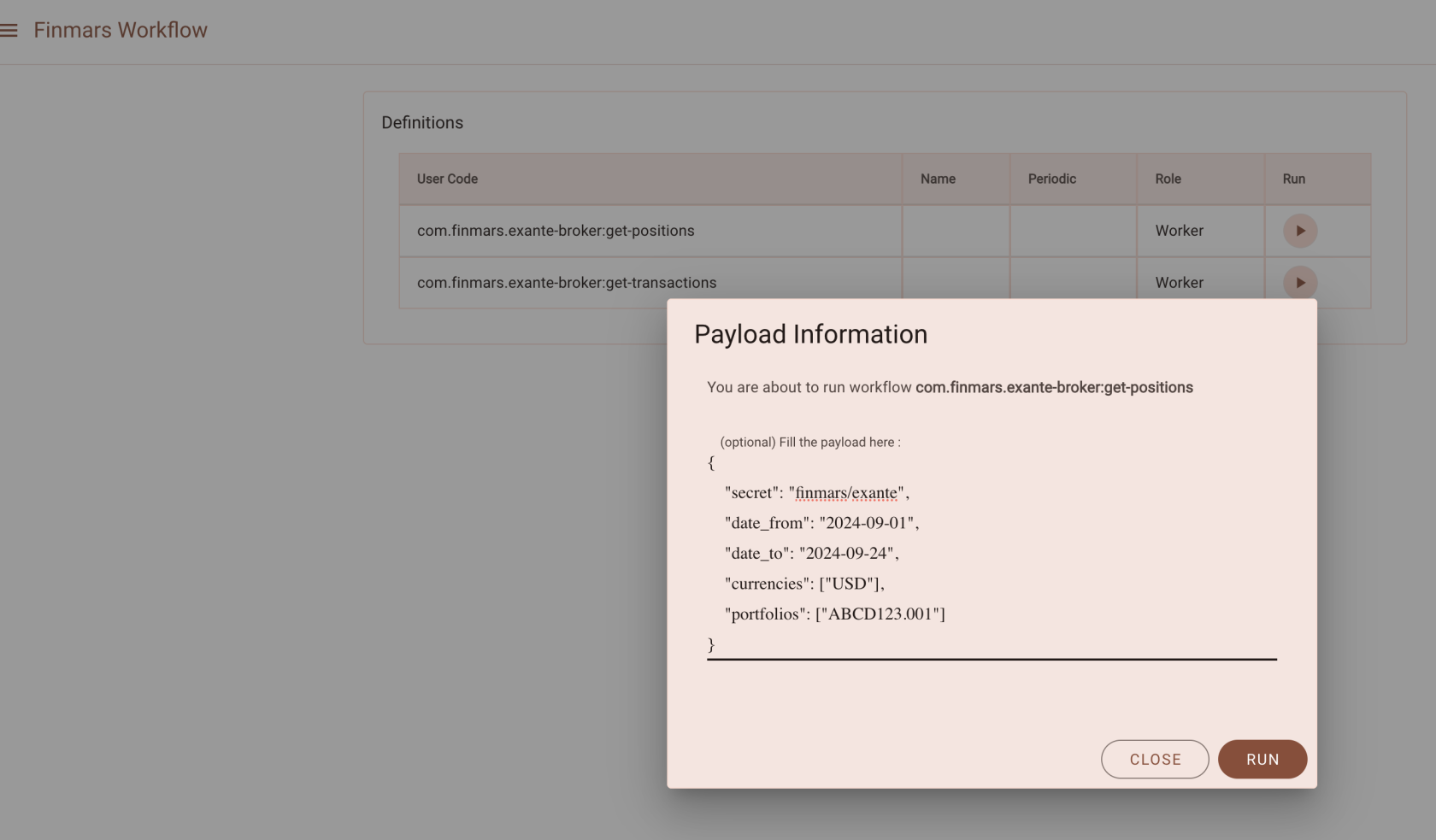Click the Definitions section heading
Screen dimensions: 1436x840
tap(422, 122)
